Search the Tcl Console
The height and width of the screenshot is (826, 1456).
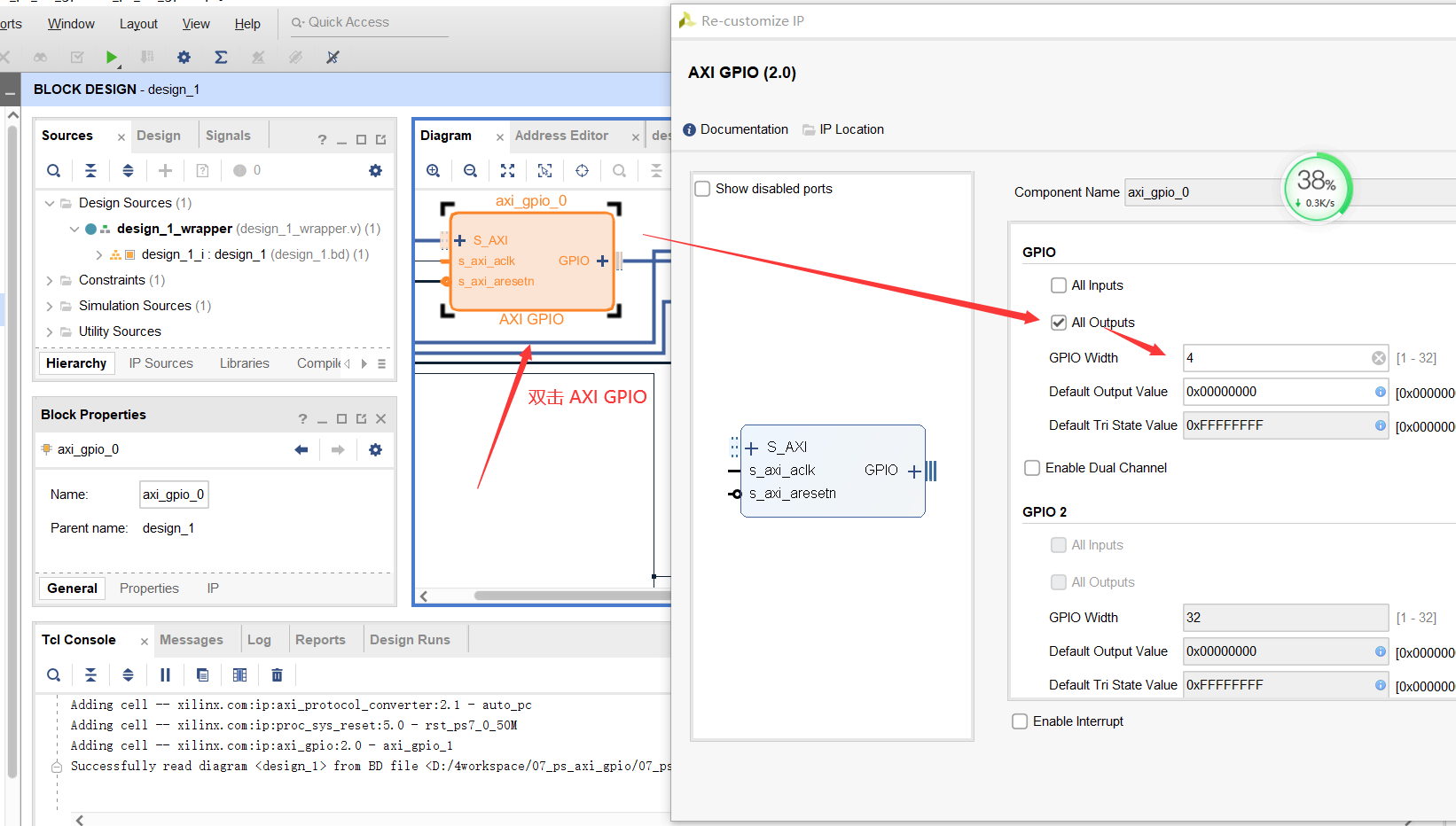pyautogui.click(x=54, y=674)
